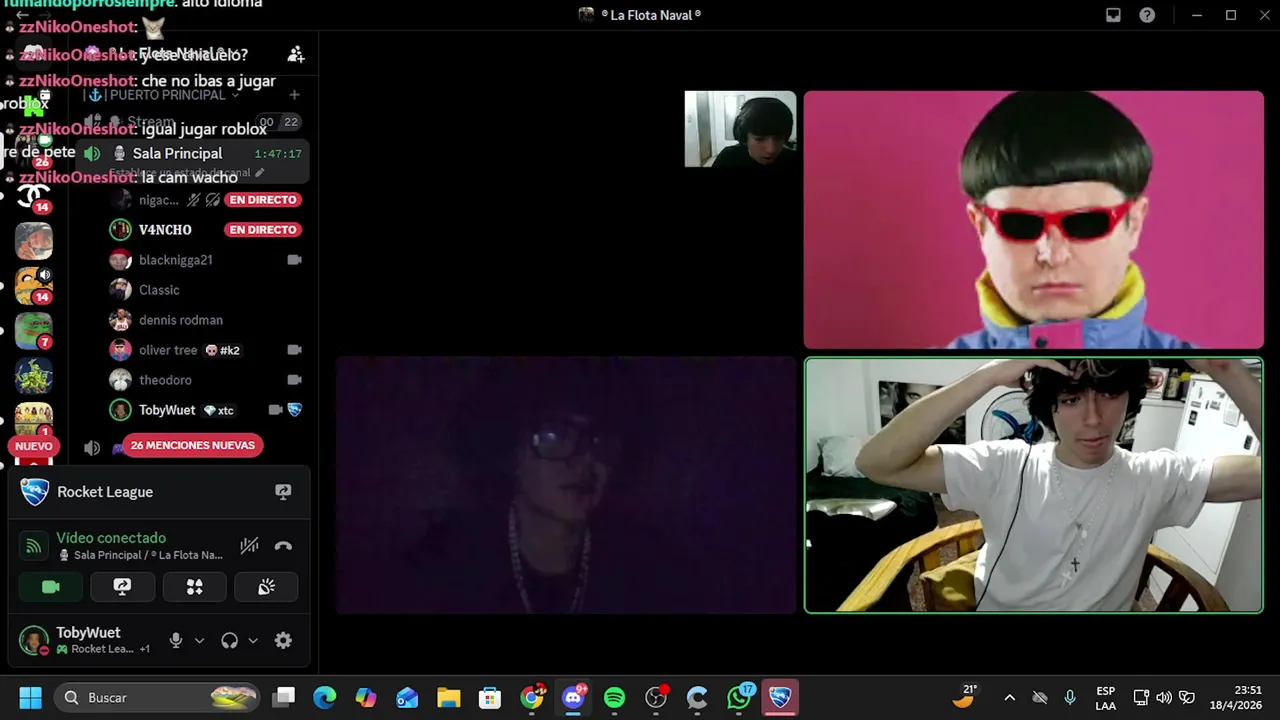Image resolution: width=1280 pixels, height=720 pixels.
Task: Deafen using the headphones icon
Action: [230, 641]
